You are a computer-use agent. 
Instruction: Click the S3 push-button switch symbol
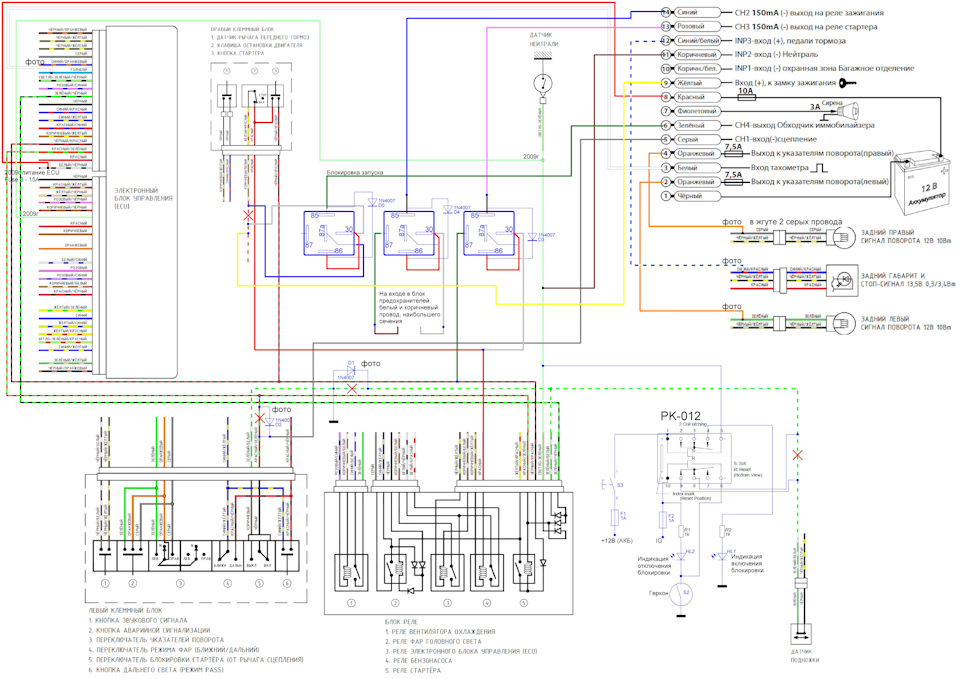click(x=613, y=487)
